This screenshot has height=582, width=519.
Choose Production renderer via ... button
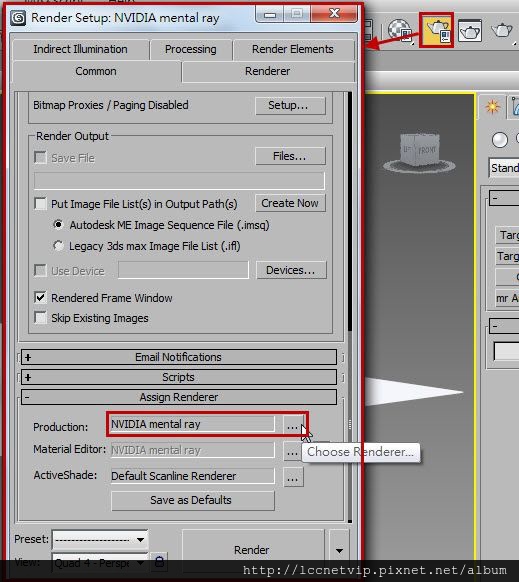point(293,425)
